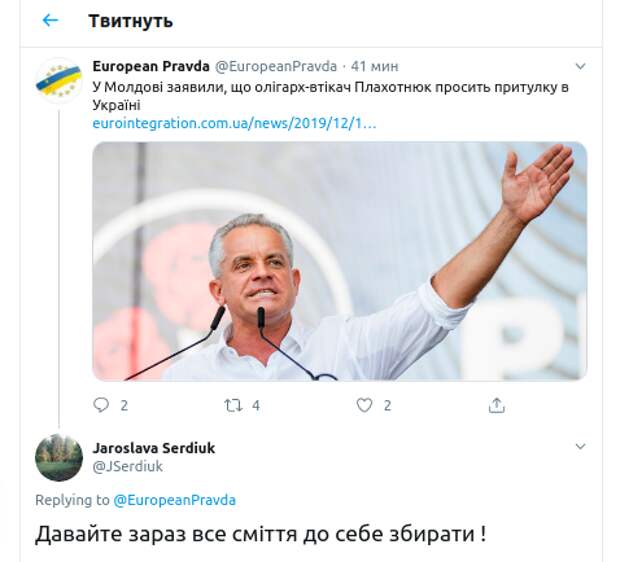The image size is (620, 562).
Task: Click the 41 мин timestamp
Action: pyautogui.click(x=374, y=66)
